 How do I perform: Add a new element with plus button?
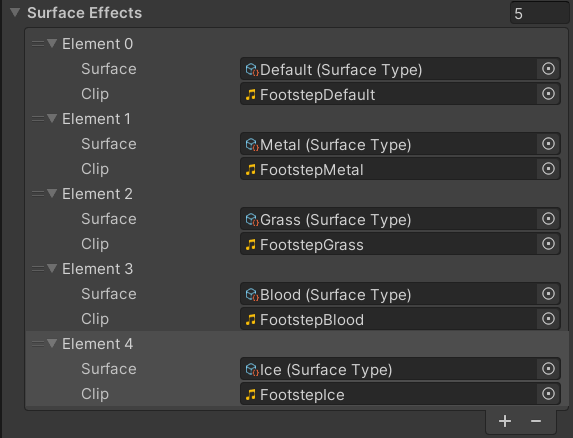coord(505,421)
